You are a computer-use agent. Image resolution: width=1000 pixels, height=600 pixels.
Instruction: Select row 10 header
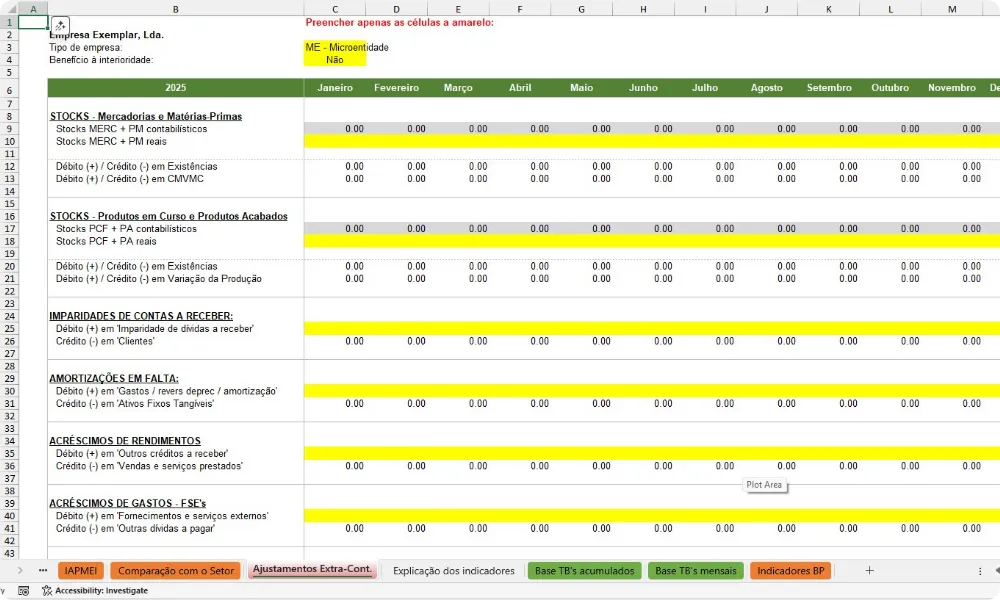pos(10,142)
